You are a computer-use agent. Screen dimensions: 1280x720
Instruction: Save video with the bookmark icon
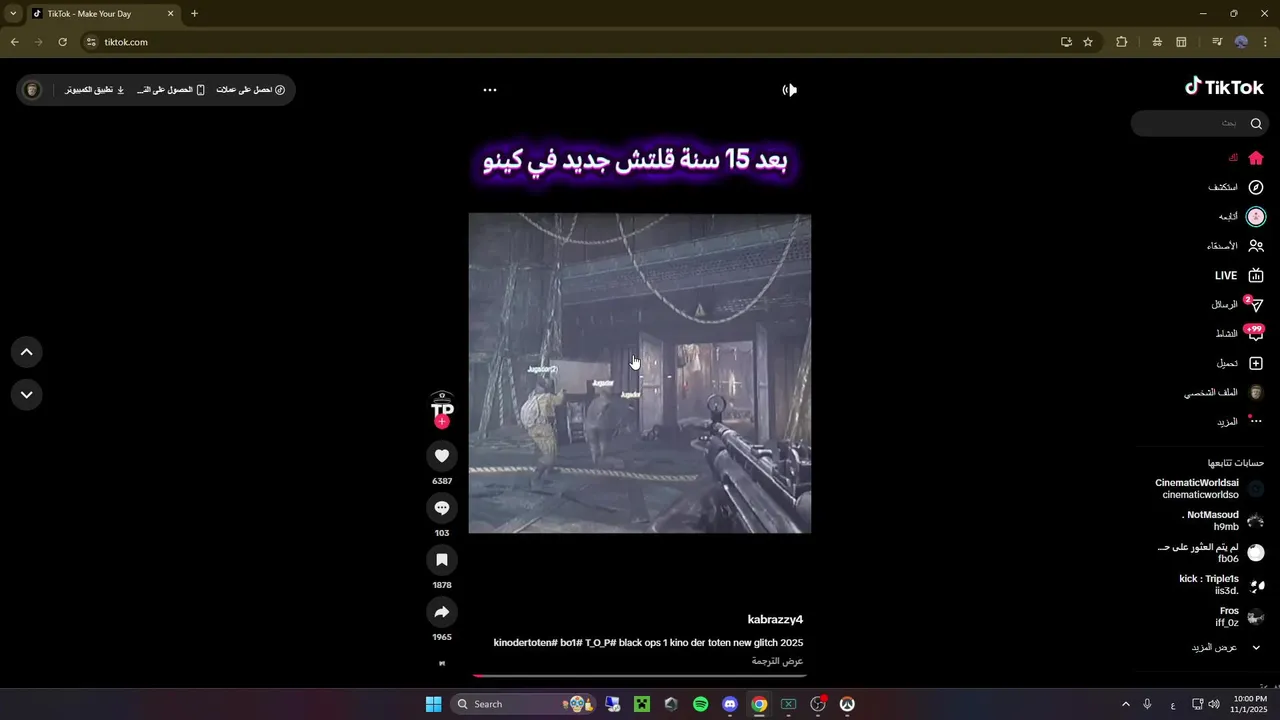click(x=442, y=560)
